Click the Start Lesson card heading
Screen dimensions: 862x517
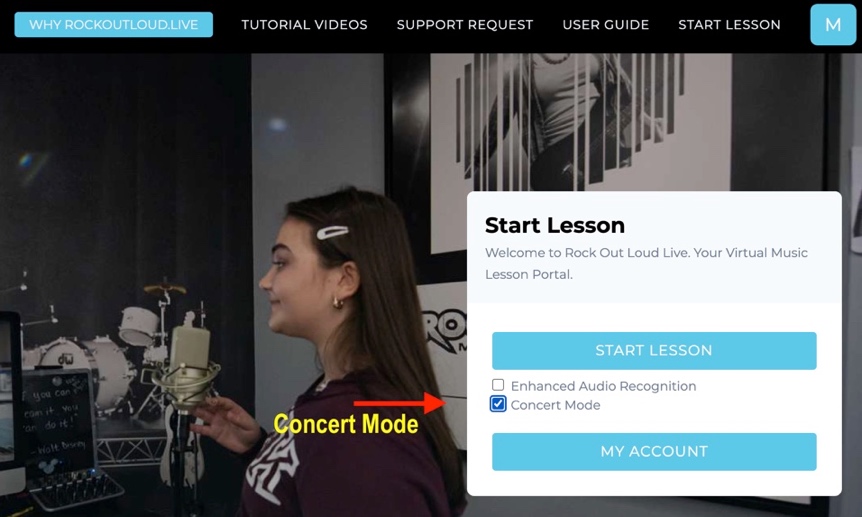point(555,226)
